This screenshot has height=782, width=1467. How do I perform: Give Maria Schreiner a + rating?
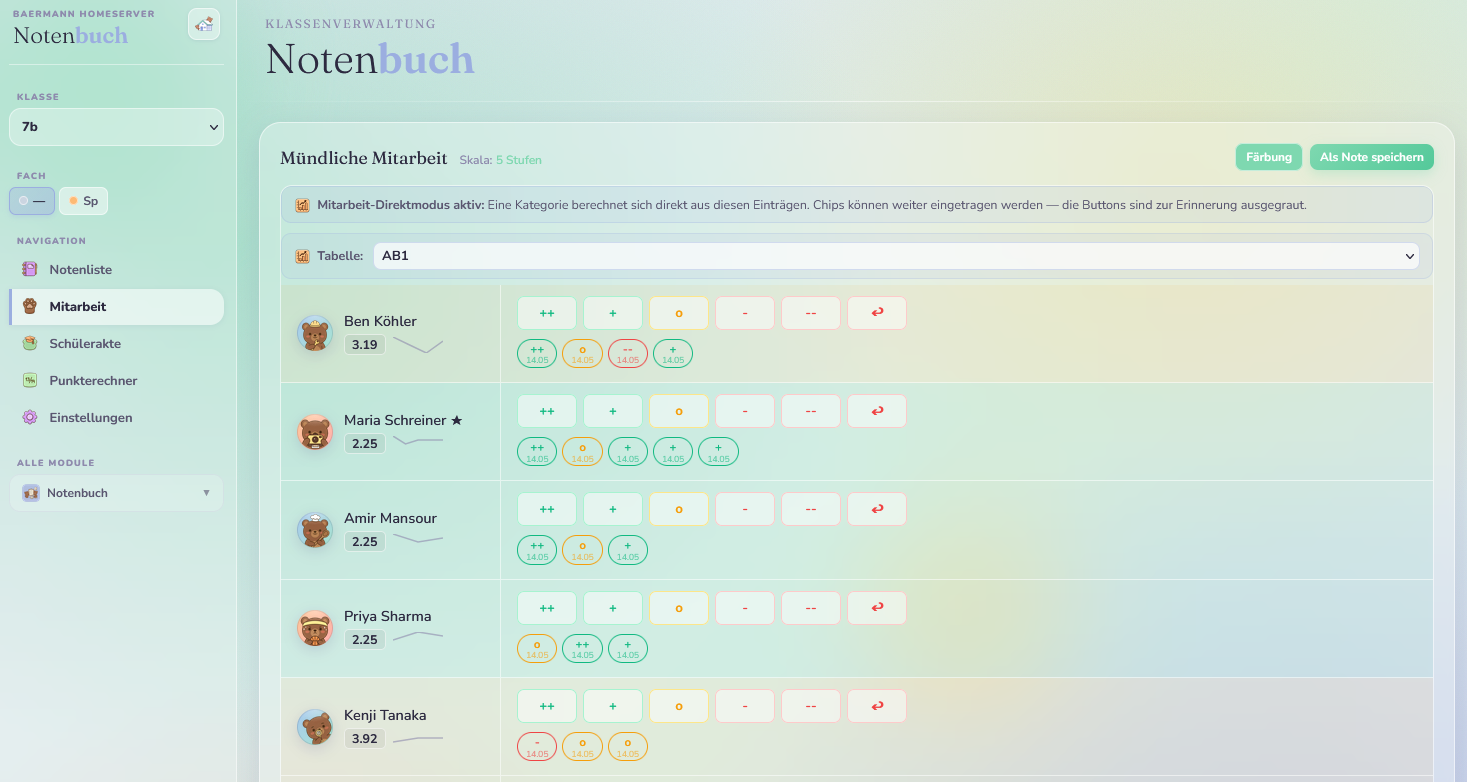[613, 411]
